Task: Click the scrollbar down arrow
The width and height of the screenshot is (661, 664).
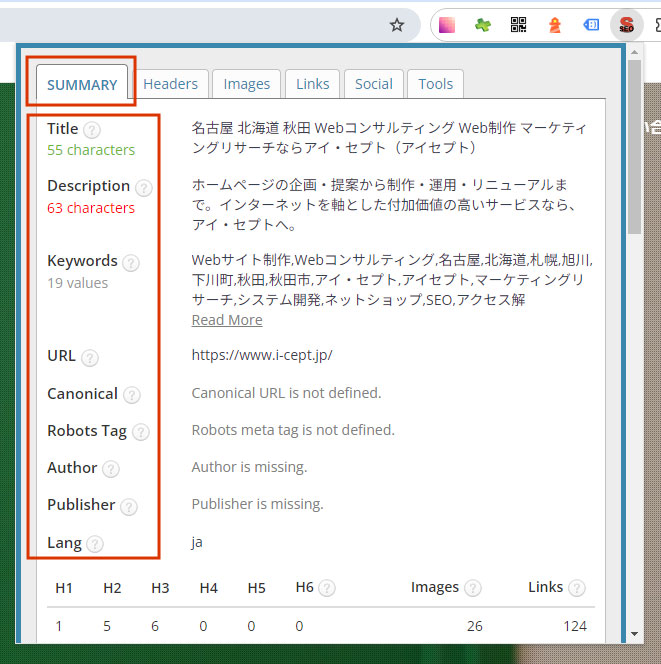Action: coord(633,633)
